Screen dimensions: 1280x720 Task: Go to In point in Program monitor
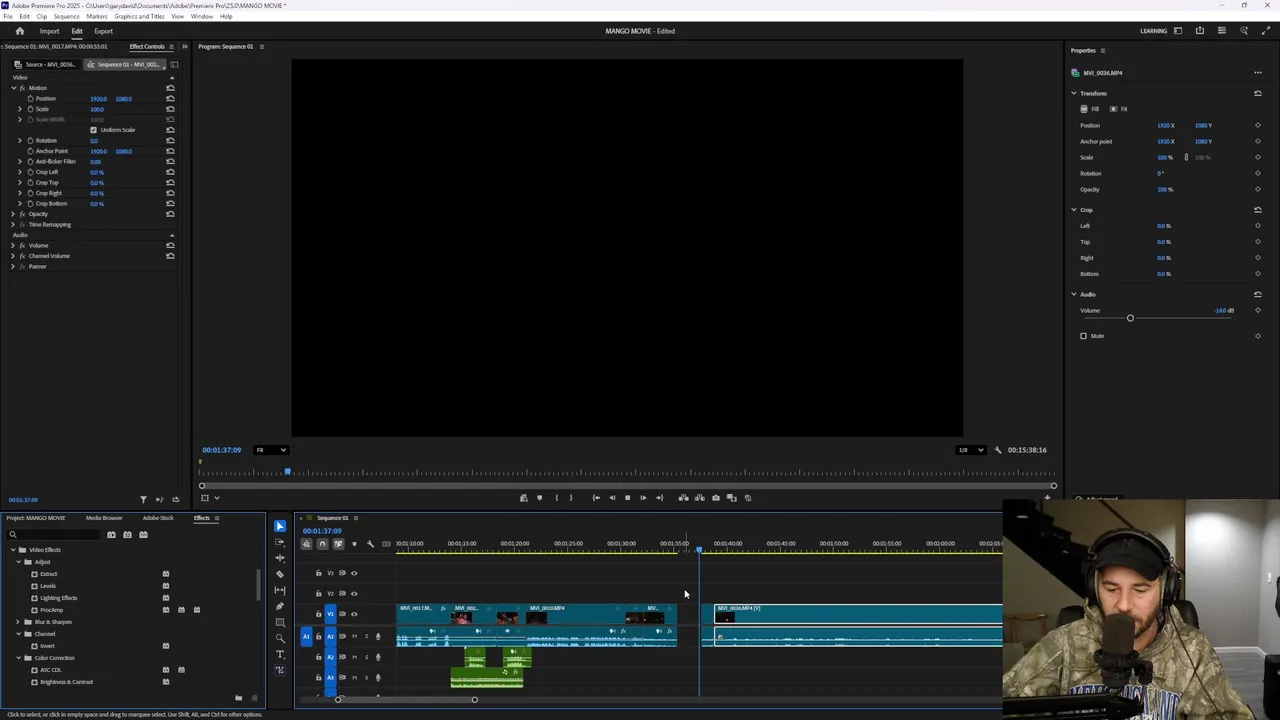click(596, 498)
